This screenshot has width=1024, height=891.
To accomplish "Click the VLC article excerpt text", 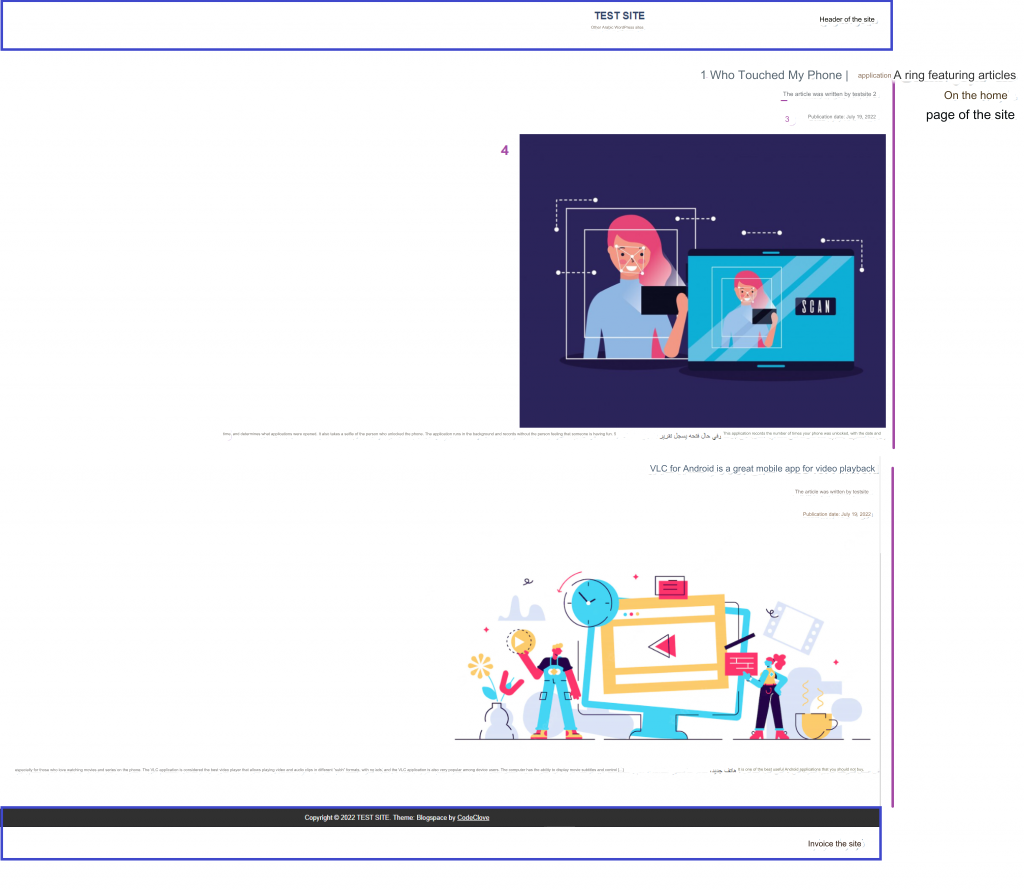I will (441, 770).
